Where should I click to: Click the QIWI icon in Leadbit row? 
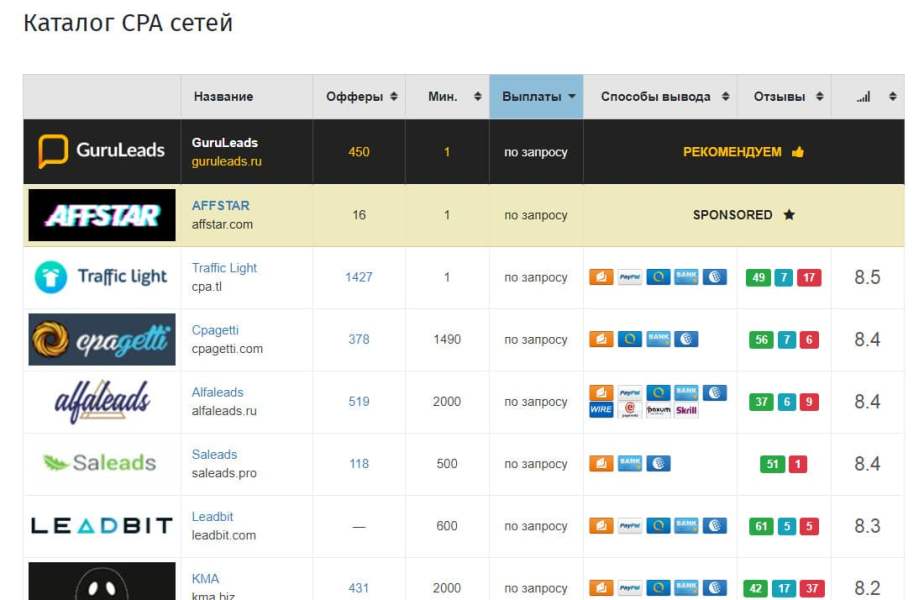658,526
